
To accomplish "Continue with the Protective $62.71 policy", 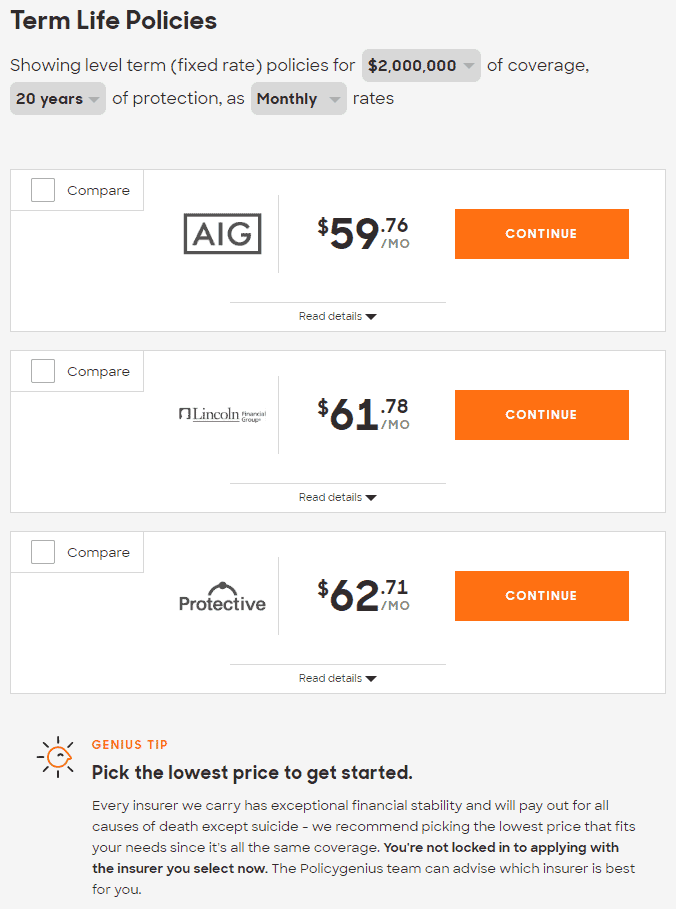I will pyautogui.click(x=541, y=596).
